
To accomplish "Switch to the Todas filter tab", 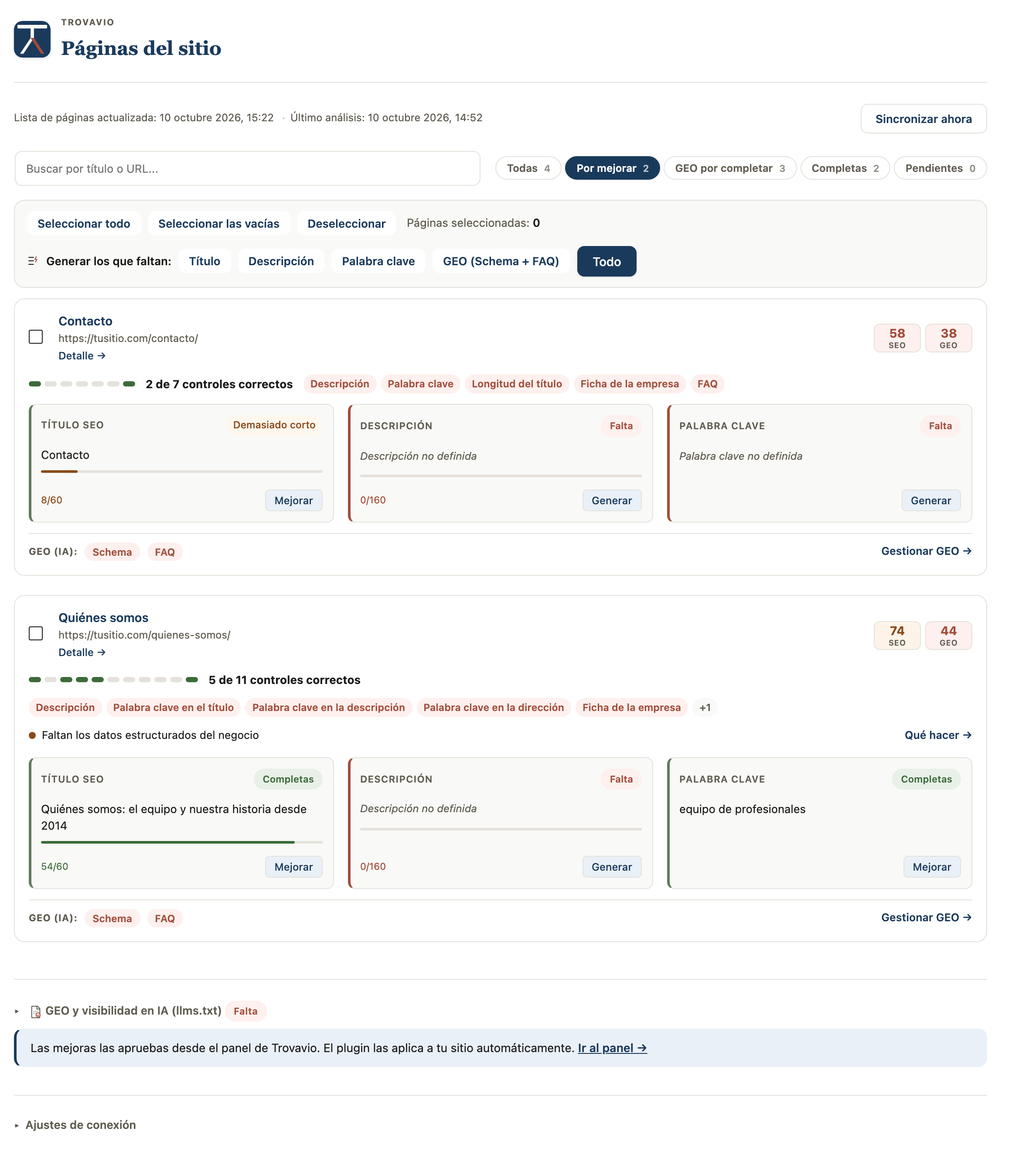I will (528, 168).
